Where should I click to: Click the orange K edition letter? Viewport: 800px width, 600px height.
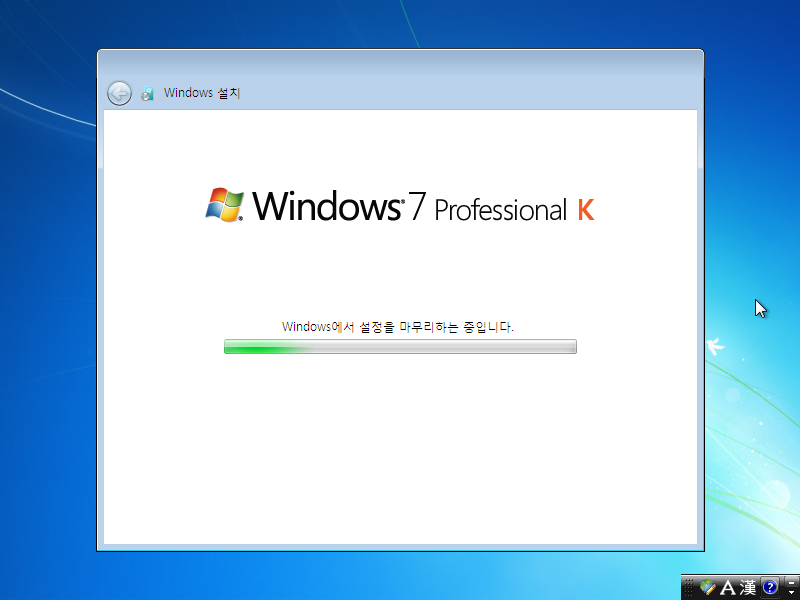coord(586,210)
